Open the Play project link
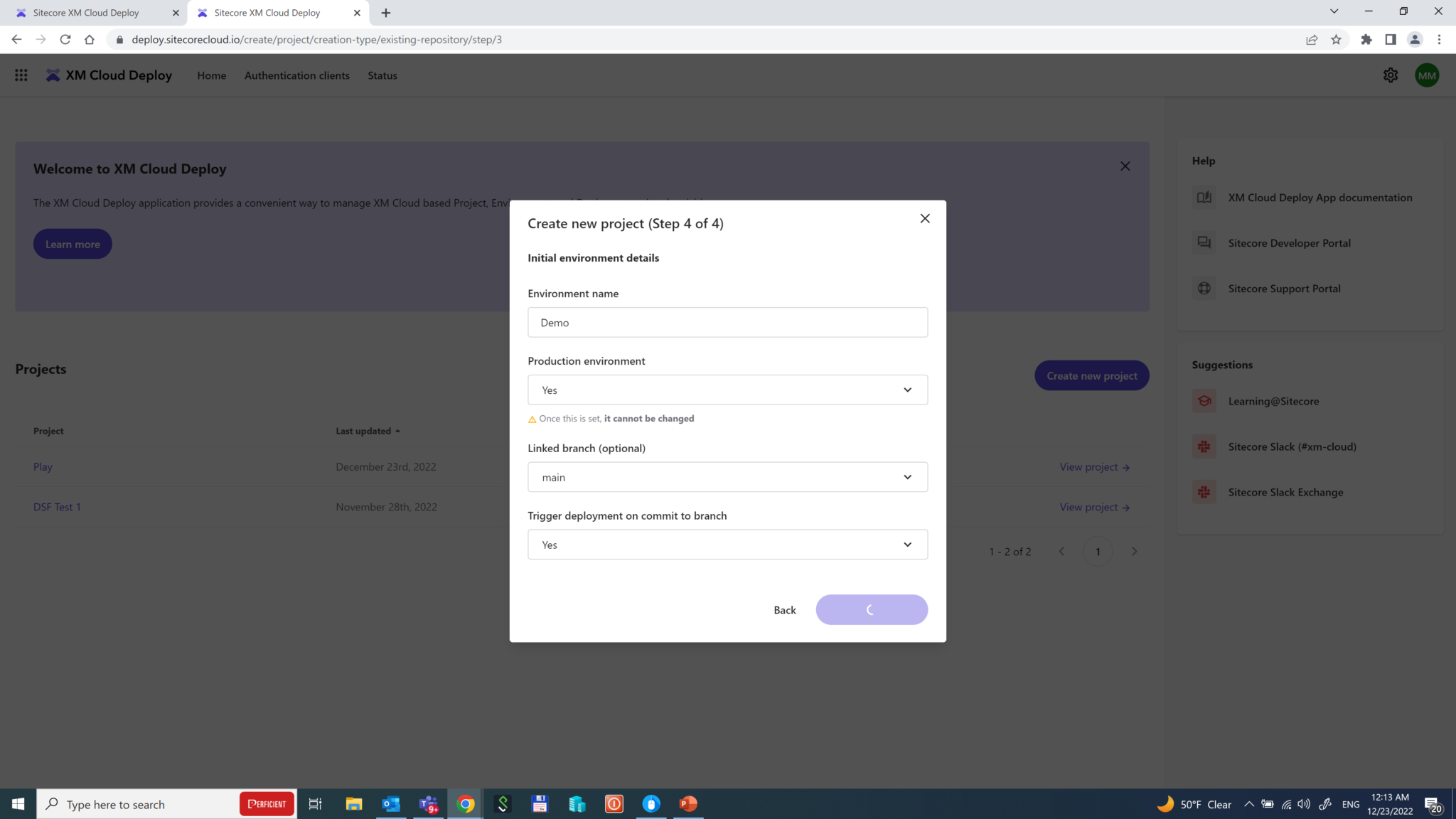The width and height of the screenshot is (1456, 819). click(43, 466)
